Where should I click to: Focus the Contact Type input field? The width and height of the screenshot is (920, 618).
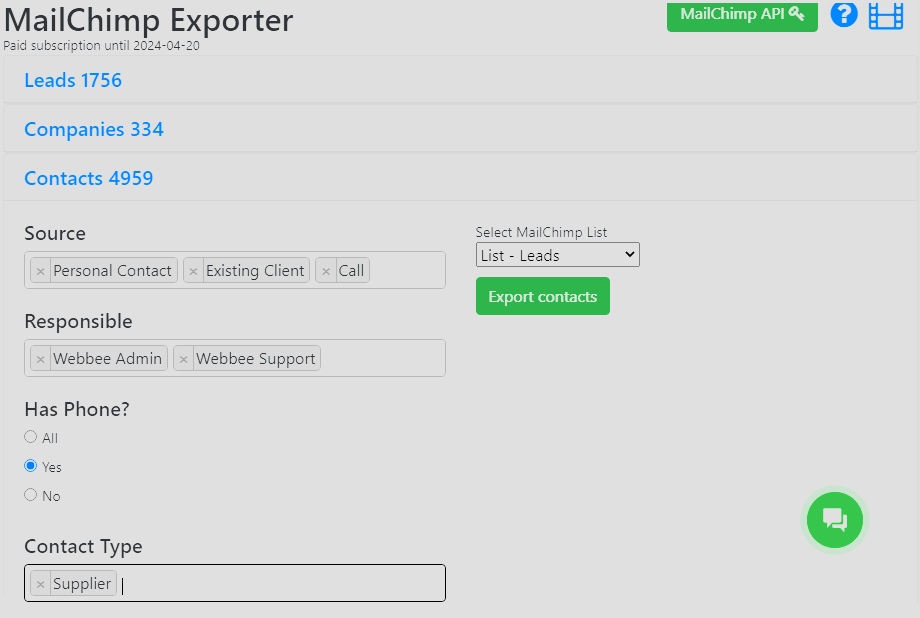click(280, 584)
